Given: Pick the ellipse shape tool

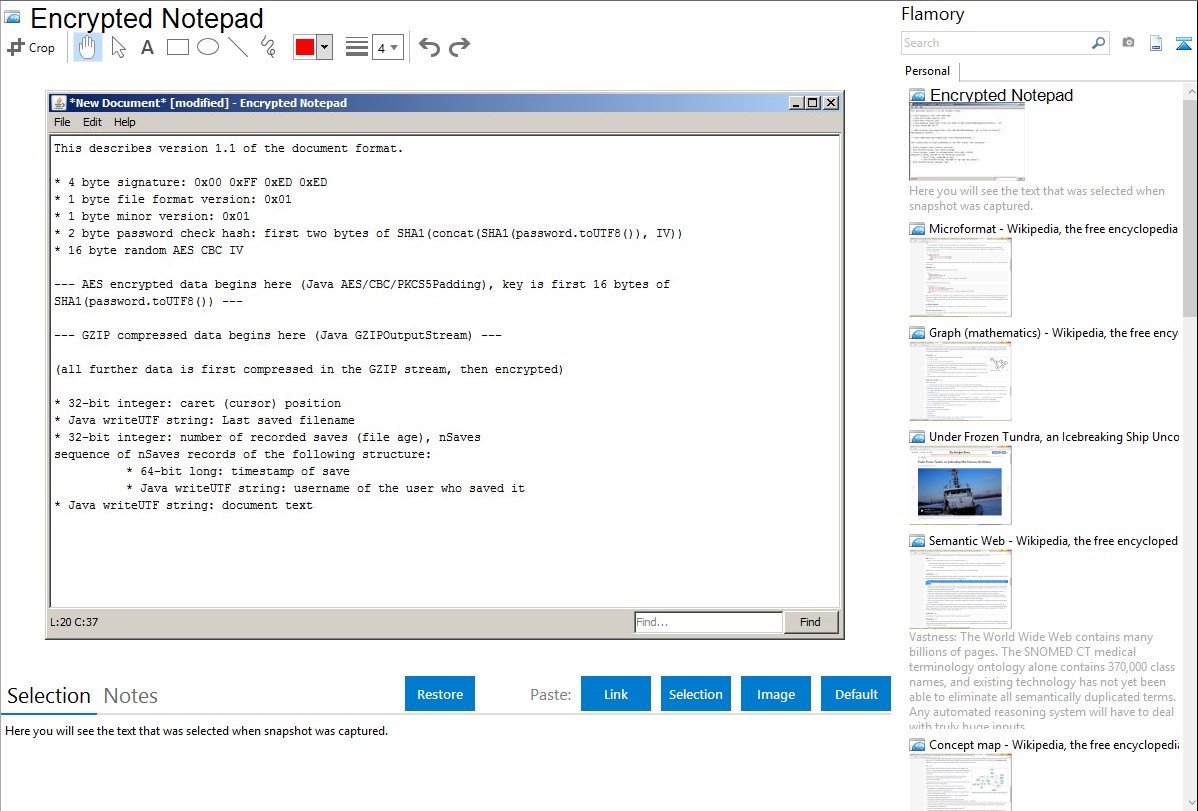Looking at the screenshot, I should (208, 47).
